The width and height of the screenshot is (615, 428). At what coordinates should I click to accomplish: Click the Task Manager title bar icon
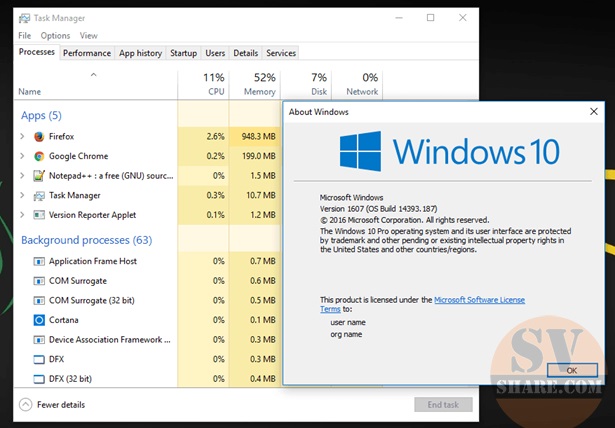click(24, 18)
